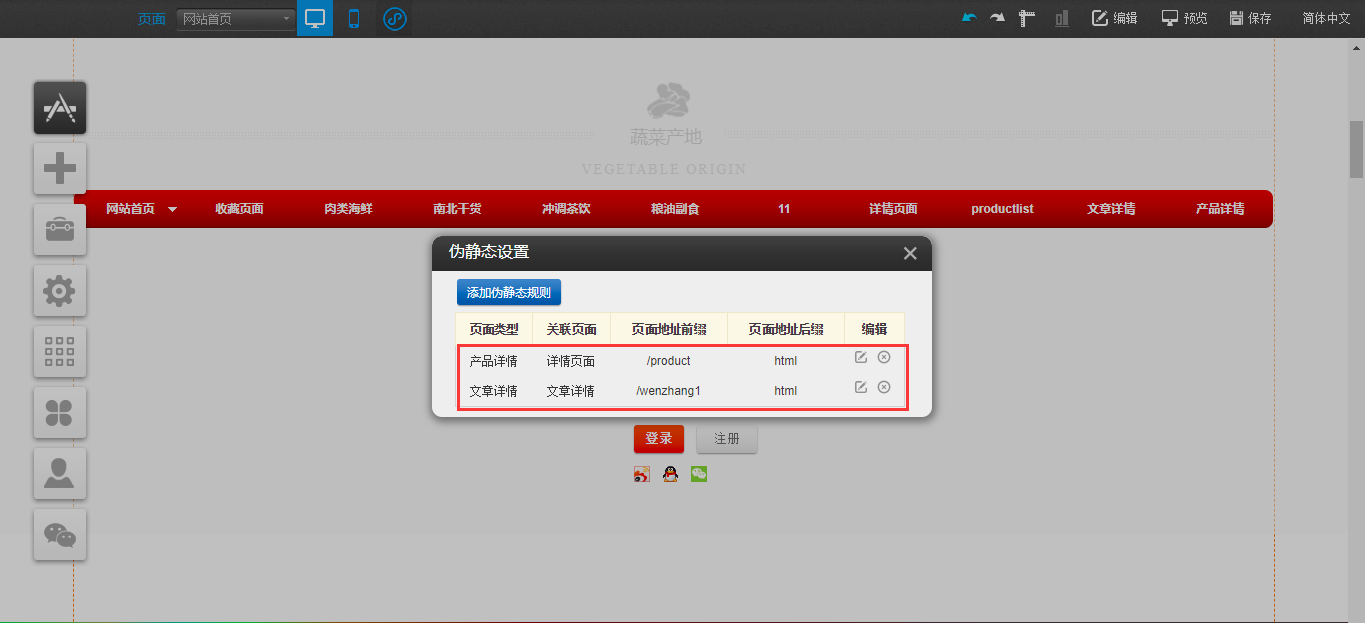1365x623 pixels.
Task: Click the 保存 save button
Action: [1250, 18]
